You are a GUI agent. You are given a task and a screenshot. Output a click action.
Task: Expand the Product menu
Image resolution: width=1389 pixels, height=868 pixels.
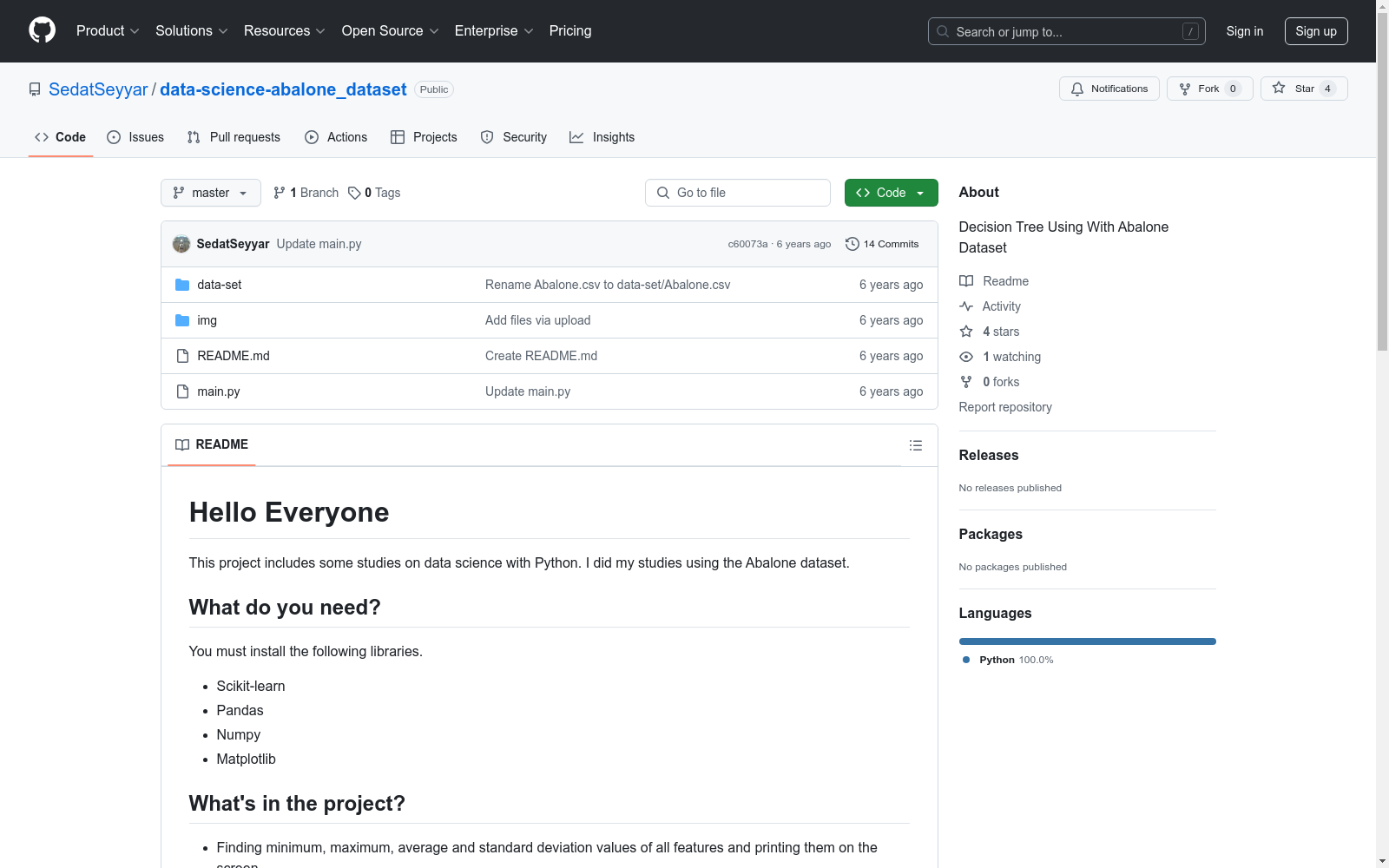108,31
